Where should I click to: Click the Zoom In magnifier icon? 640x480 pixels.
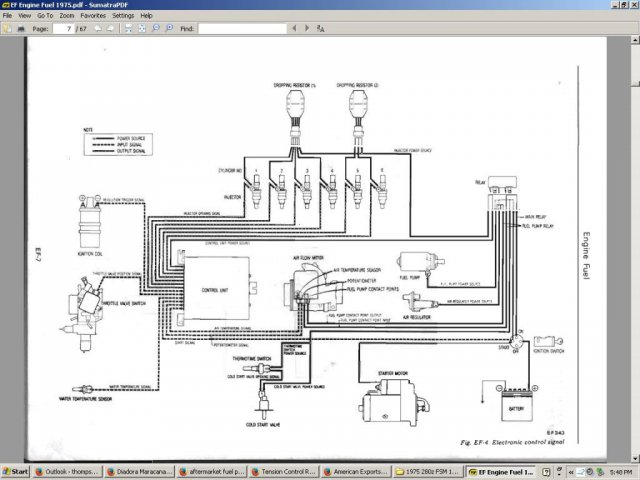click(169, 29)
